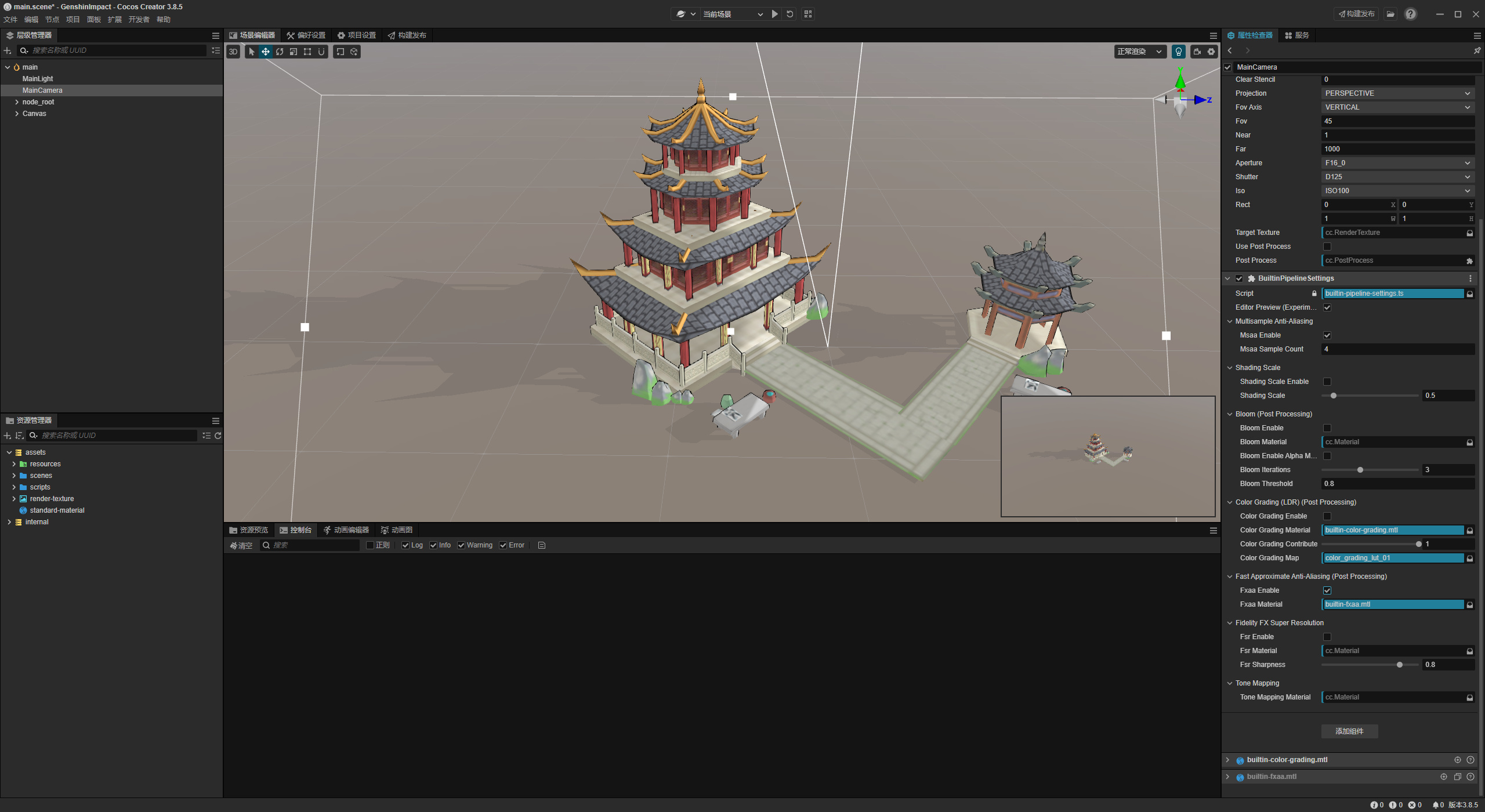
Task: Select the scale transform tool
Action: pos(294,52)
